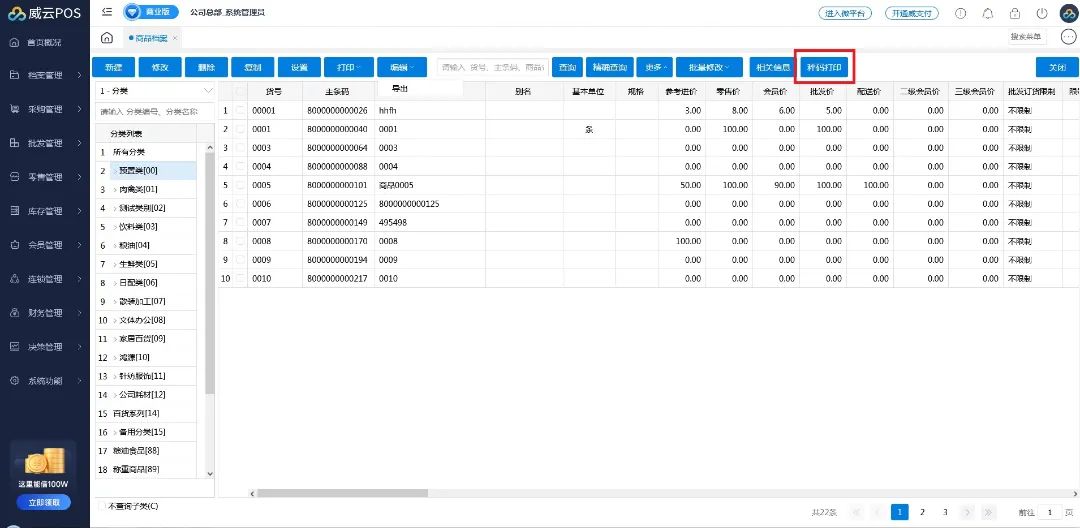The width and height of the screenshot is (1080, 528).
Task: Tick the checkbox for row 00001
Action: [240, 110]
